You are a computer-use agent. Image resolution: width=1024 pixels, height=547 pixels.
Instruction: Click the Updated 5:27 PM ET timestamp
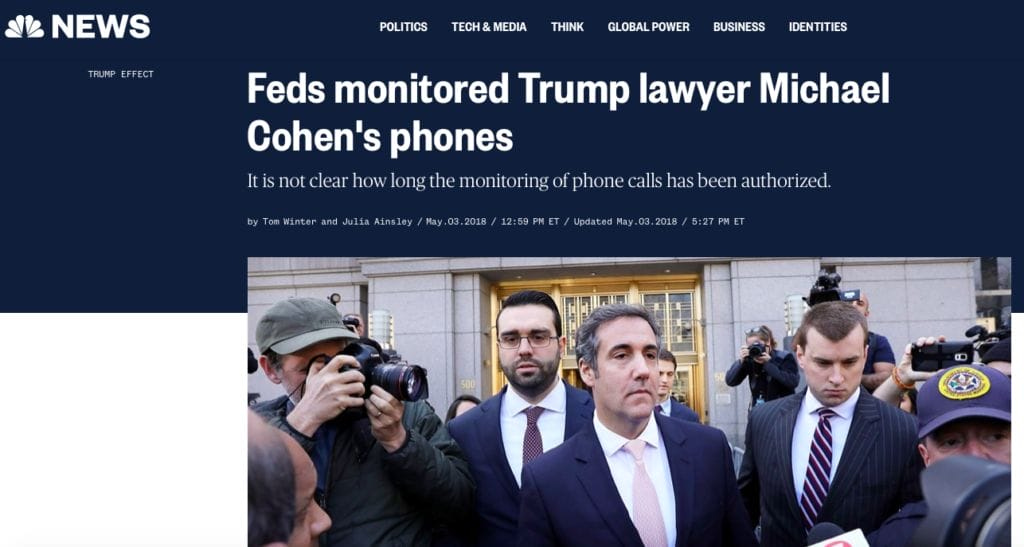659,222
